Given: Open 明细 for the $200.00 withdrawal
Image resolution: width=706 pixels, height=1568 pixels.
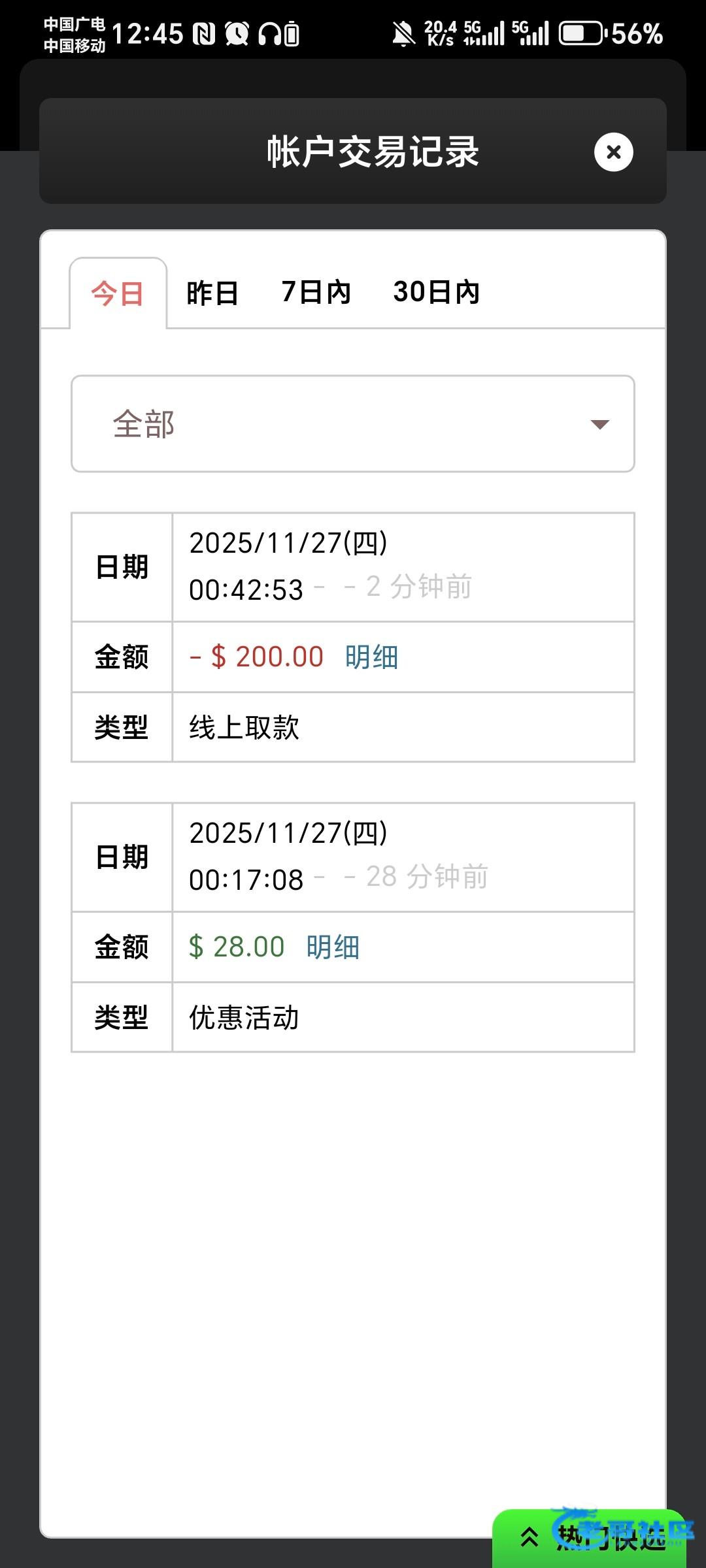Looking at the screenshot, I should 371,657.
